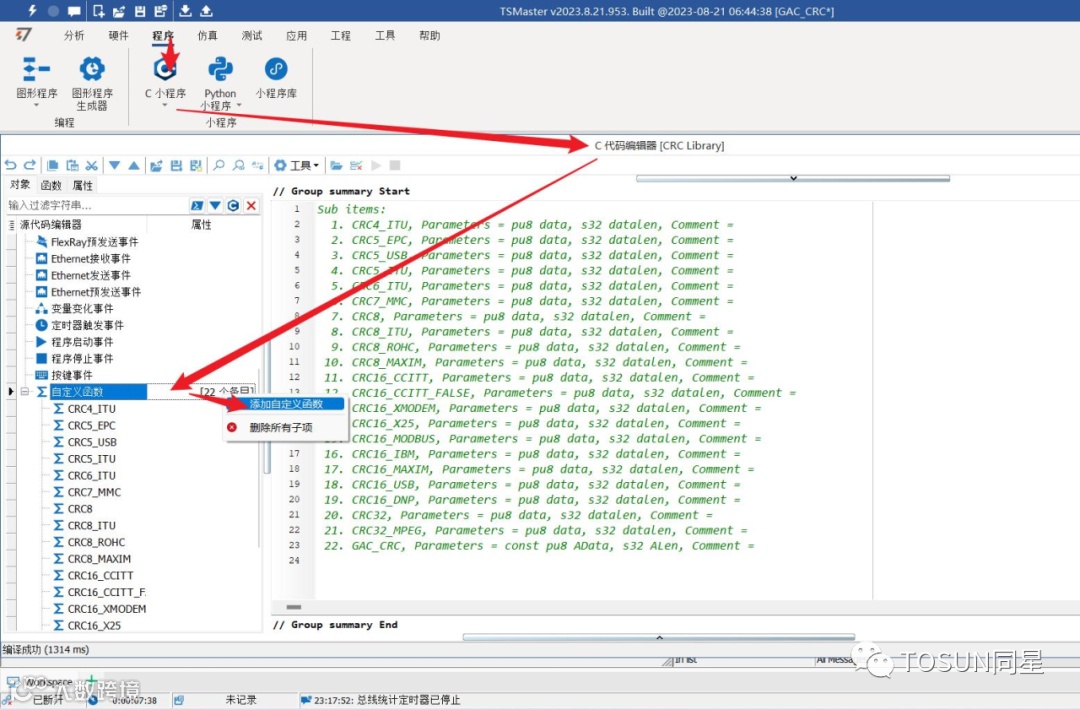Open the 函数 panel tab

point(51,185)
